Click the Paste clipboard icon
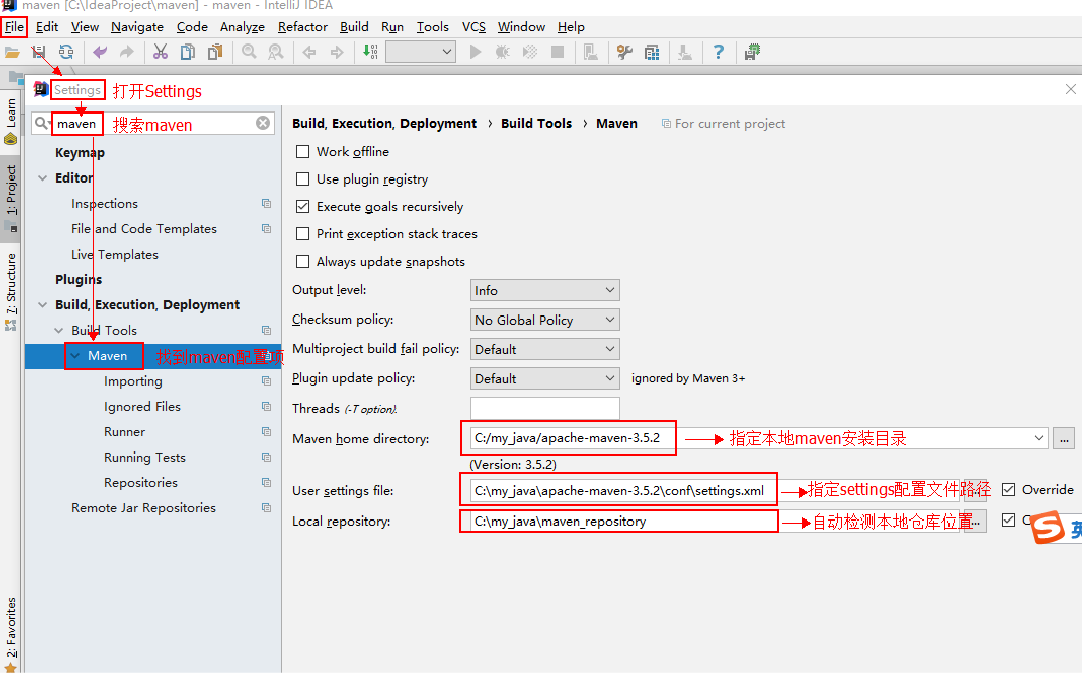Viewport: 1082px width, 676px height. click(215, 52)
